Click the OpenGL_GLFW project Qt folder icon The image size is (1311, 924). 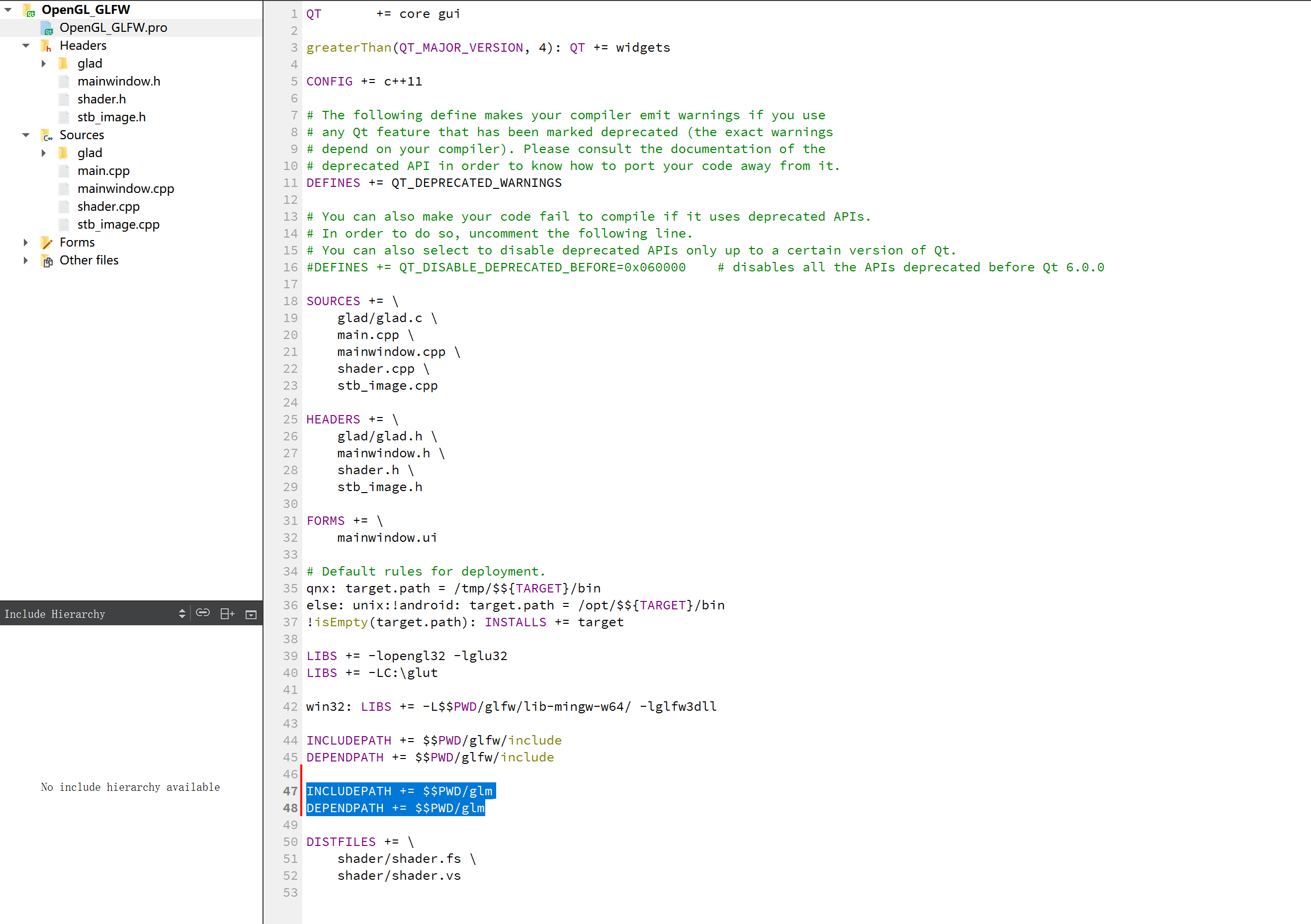29,10
